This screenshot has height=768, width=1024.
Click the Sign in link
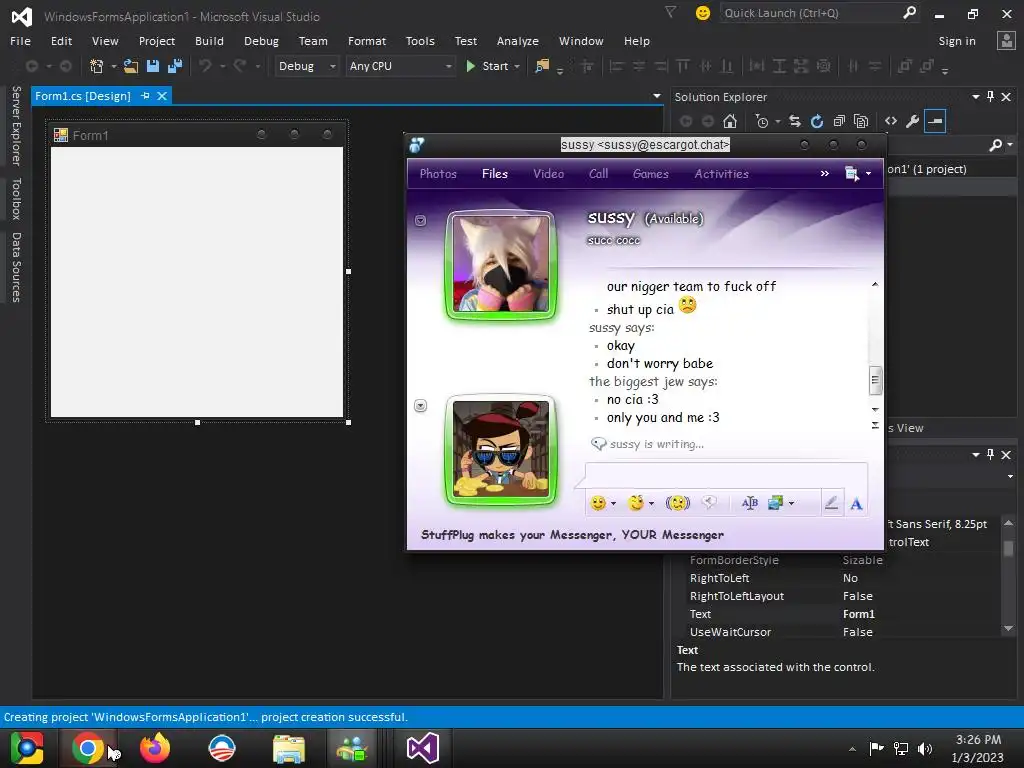pyautogui.click(x=957, y=41)
